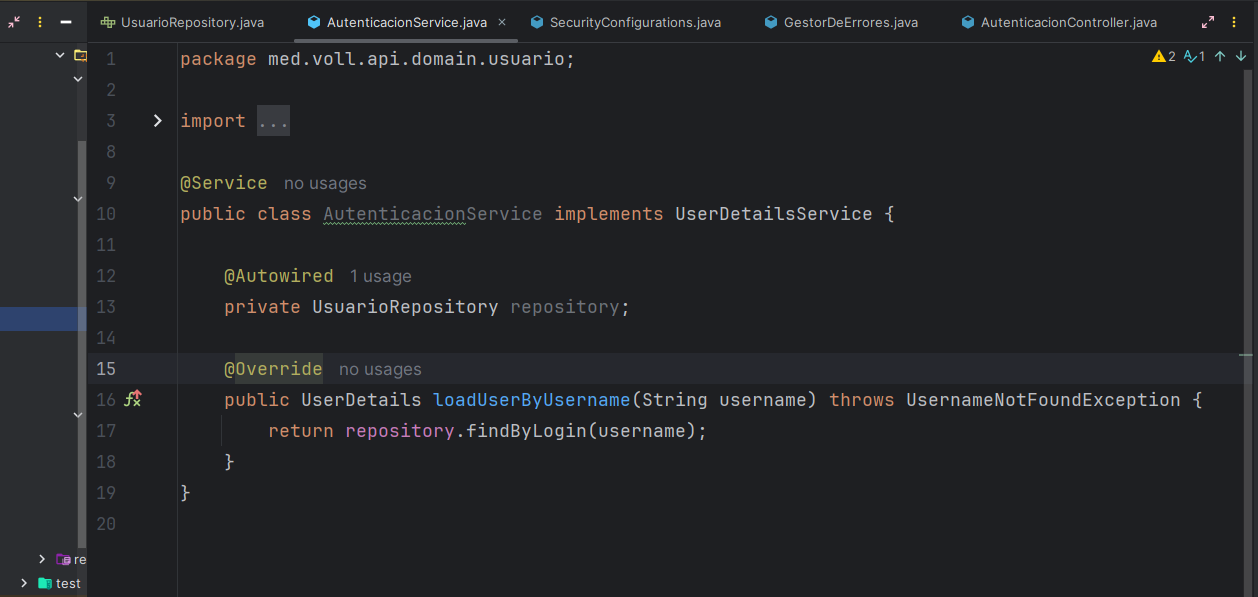Click 'String username' parameter on line 16
The height and width of the screenshot is (597, 1258).
point(724,400)
